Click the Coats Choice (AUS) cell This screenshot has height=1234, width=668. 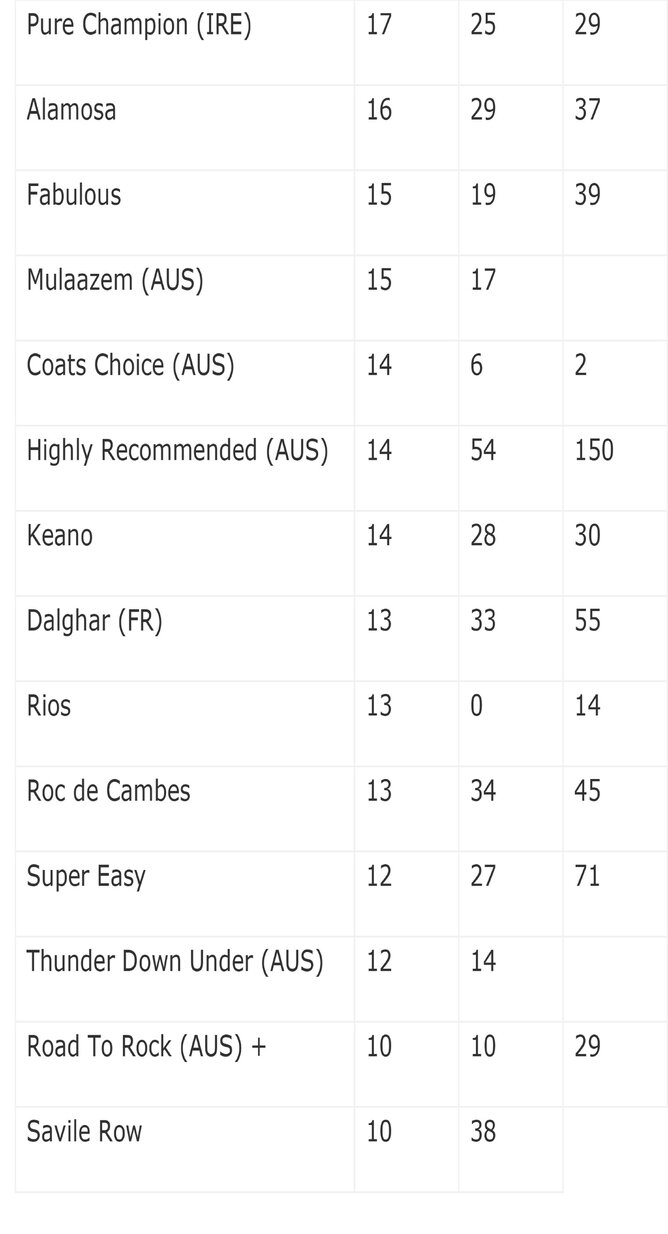[x=130, y=365]
